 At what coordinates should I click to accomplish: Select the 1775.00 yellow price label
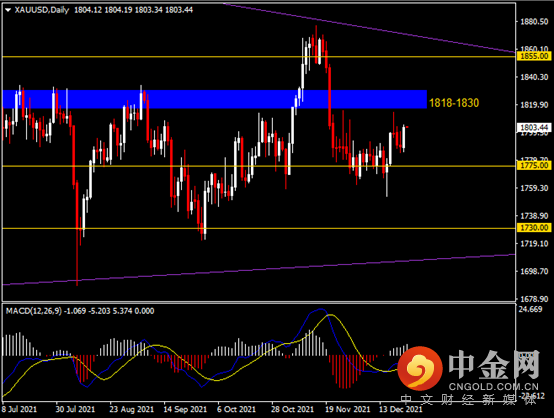534,165
